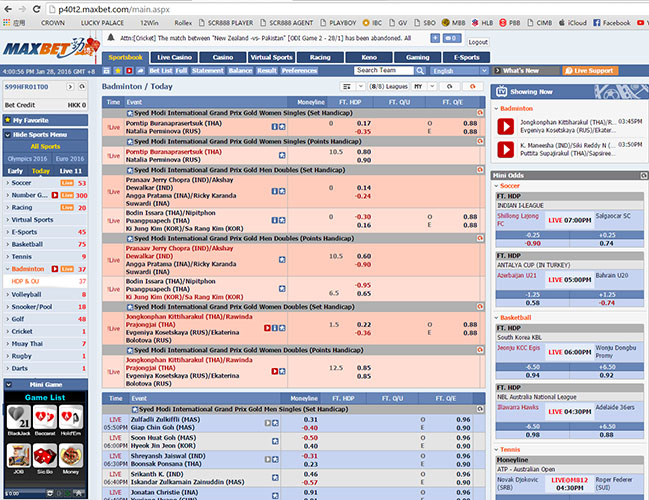Viewport: 649px width, 500px height.
Task: Play Jongkonphan Kittiharakul live stream
Action: coord(505,126)
